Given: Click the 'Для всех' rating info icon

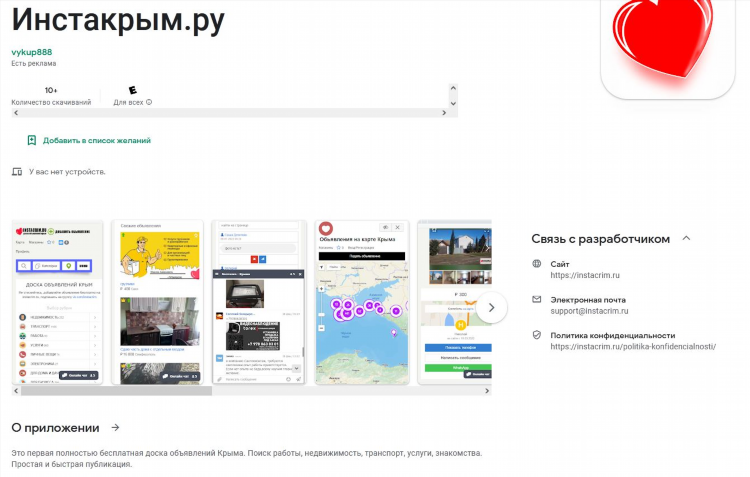Looking at the screenshot, I should (x=149, y=102).
